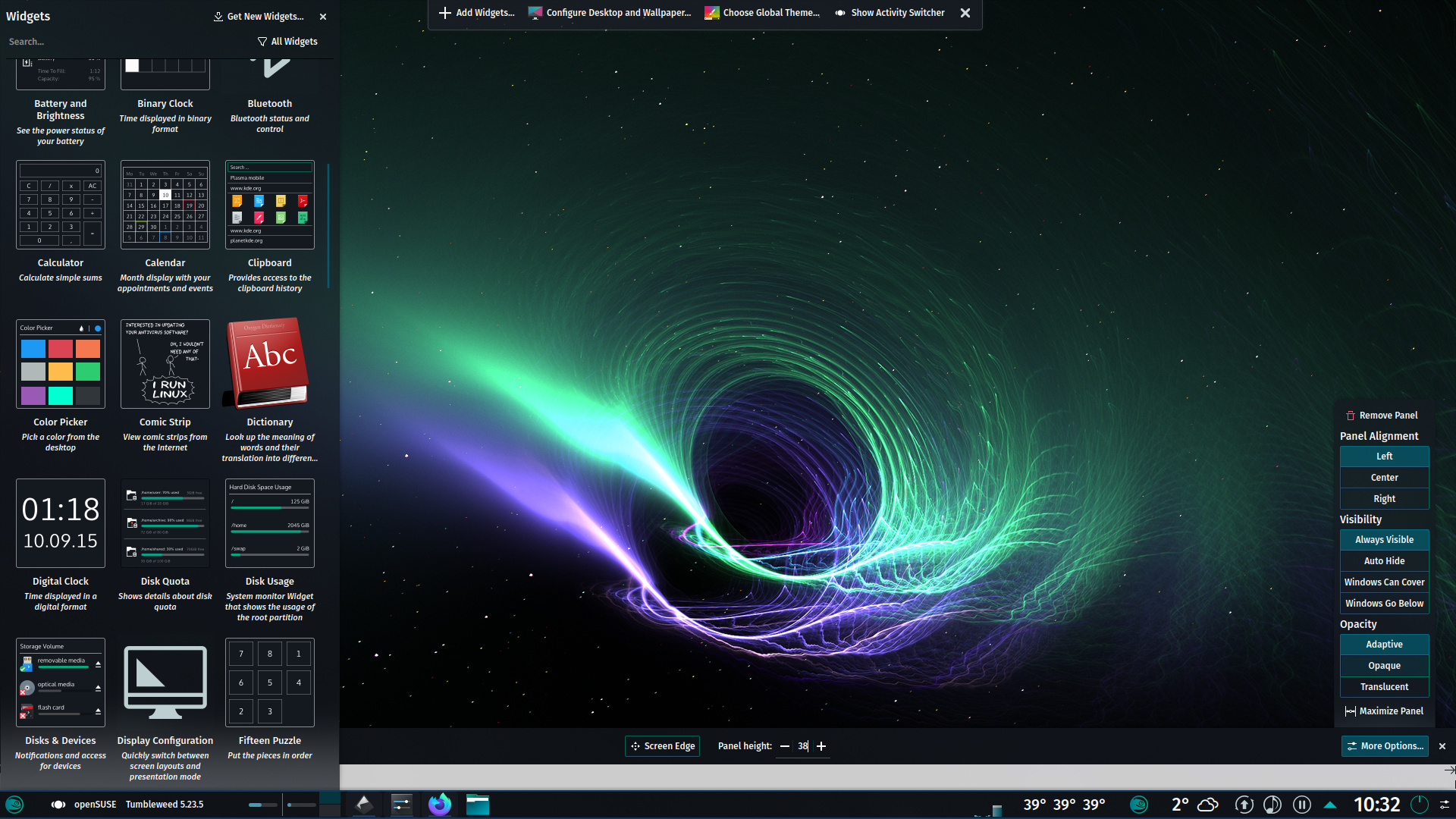Click the pager virtual desktop widget in taskbar

tap(330, 805)
